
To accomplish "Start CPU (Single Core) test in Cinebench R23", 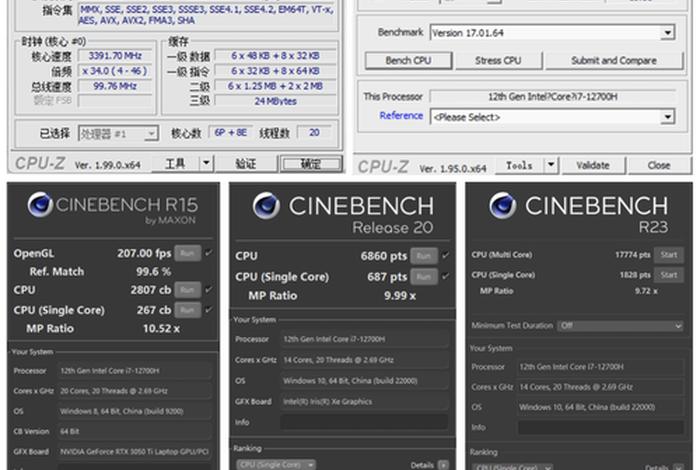I will coord(668,275).
